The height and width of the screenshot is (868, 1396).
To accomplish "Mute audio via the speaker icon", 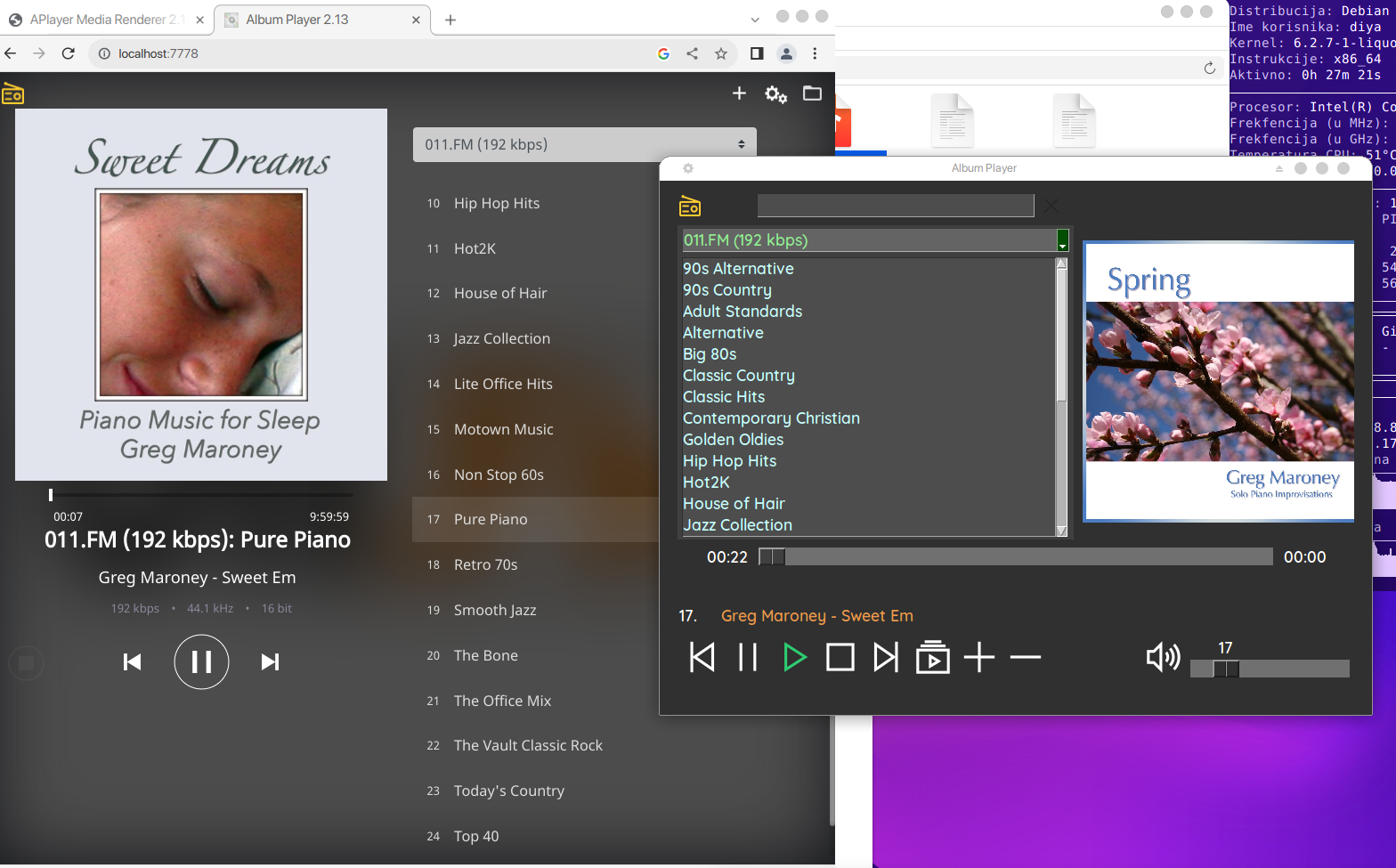I will click(1163, 658).
